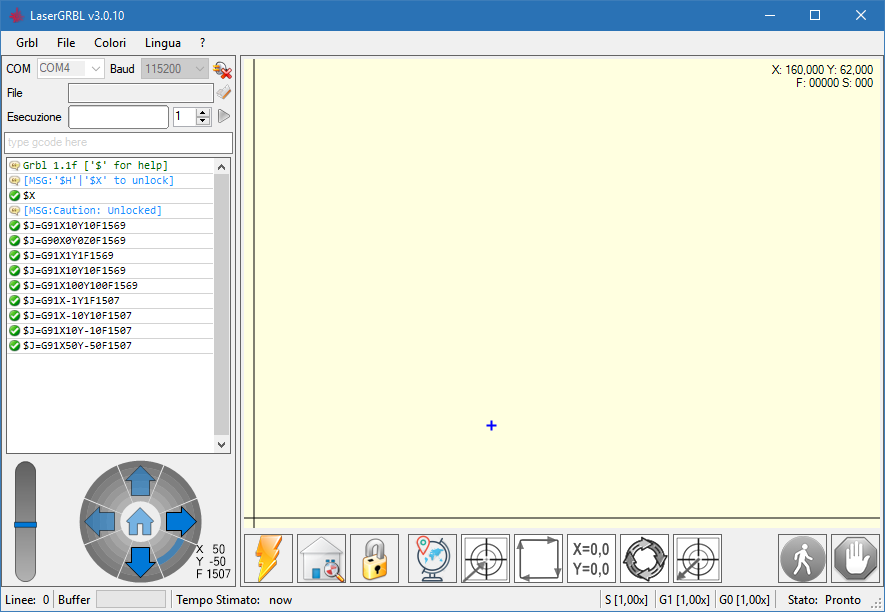This screenshot has height=612, width=885.
Task: Click the globe position icon
Action: click(x=432, y=559)
